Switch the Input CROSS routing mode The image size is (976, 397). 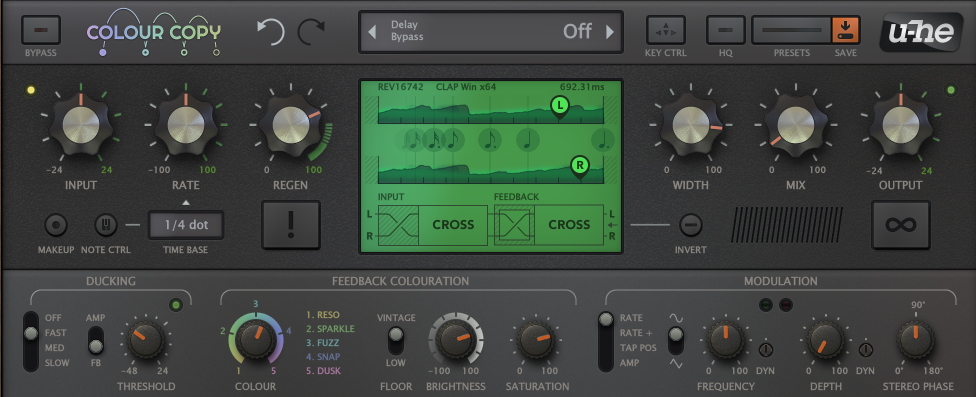(x=453, y=224)
